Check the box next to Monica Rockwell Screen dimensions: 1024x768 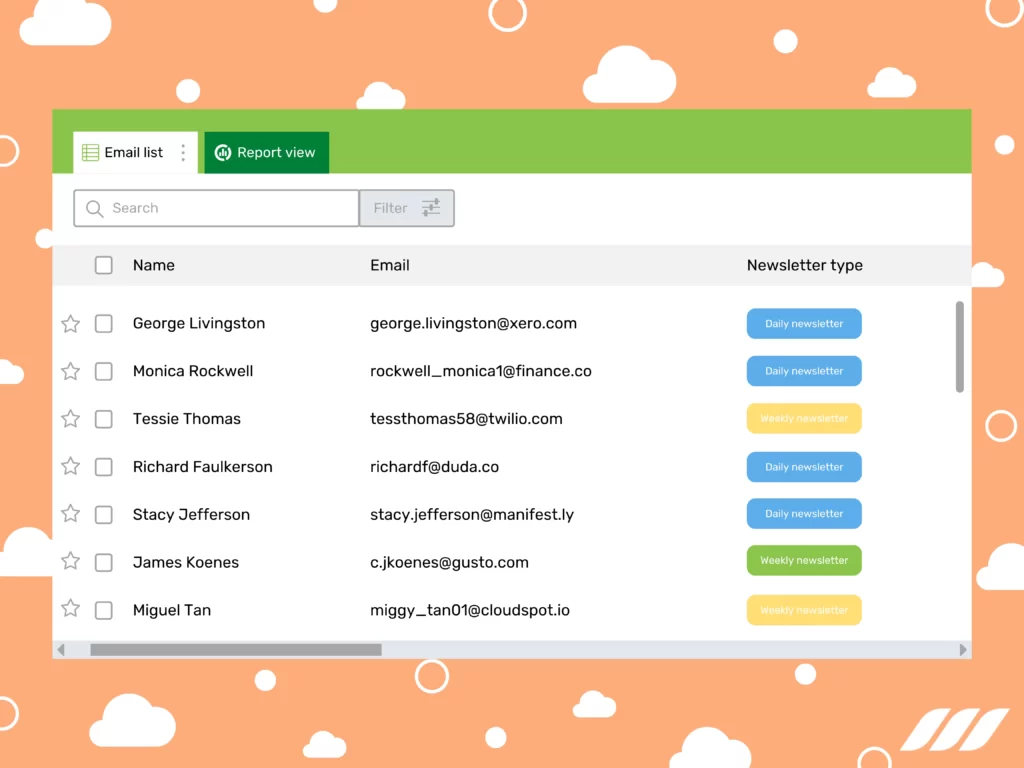(103, 371)
